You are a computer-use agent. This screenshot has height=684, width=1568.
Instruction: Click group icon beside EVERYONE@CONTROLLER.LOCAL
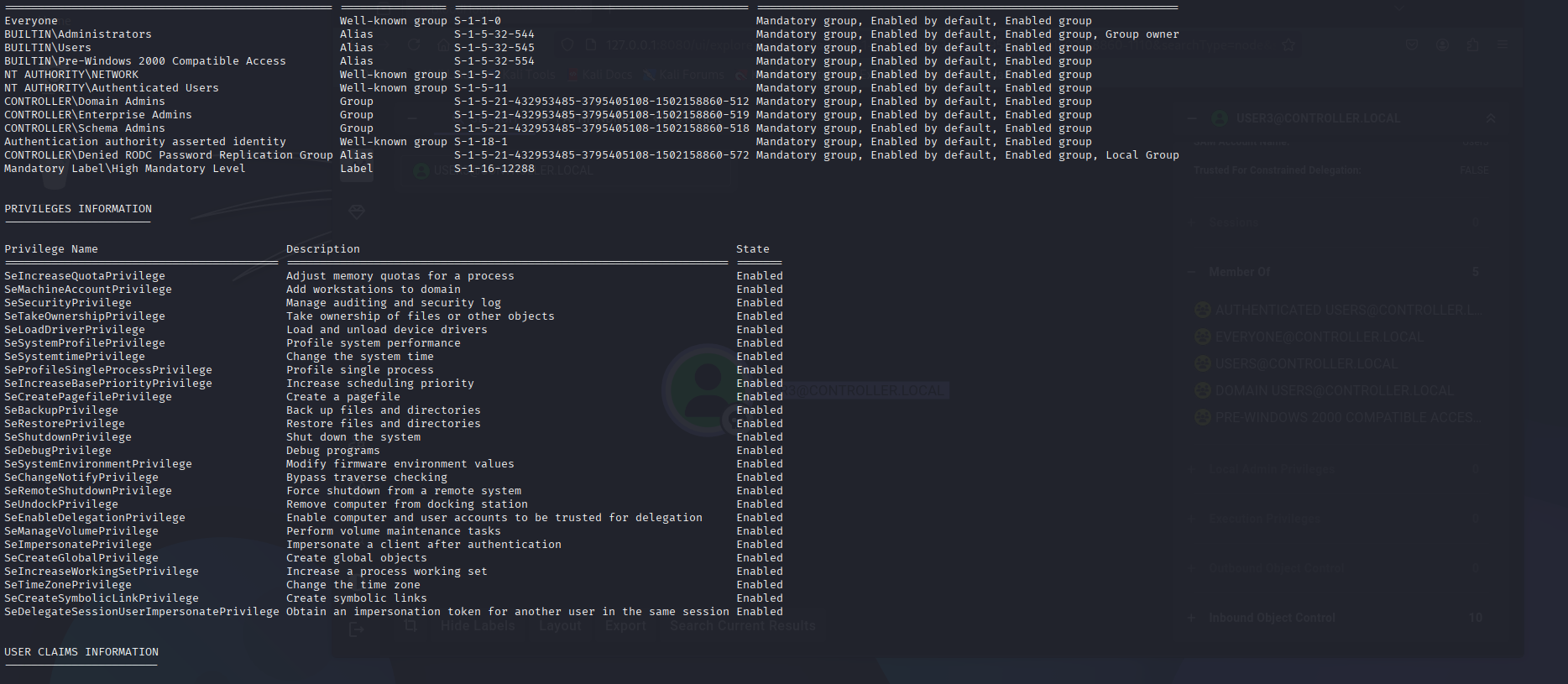click(x=1203, y=337)
